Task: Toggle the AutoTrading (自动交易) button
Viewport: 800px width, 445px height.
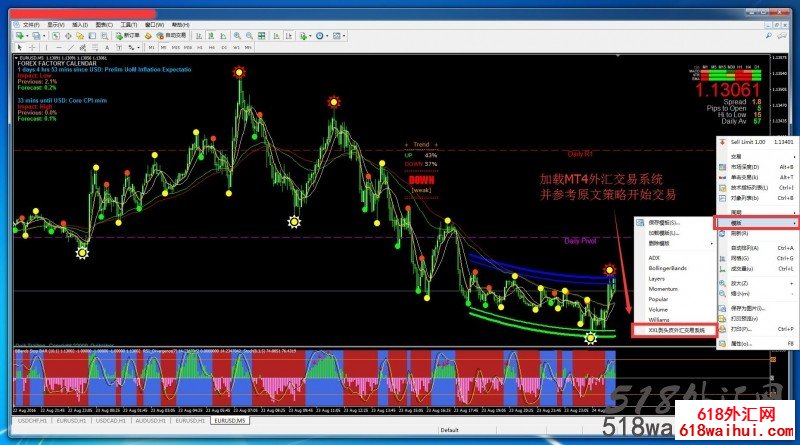Action: (171, 36)
